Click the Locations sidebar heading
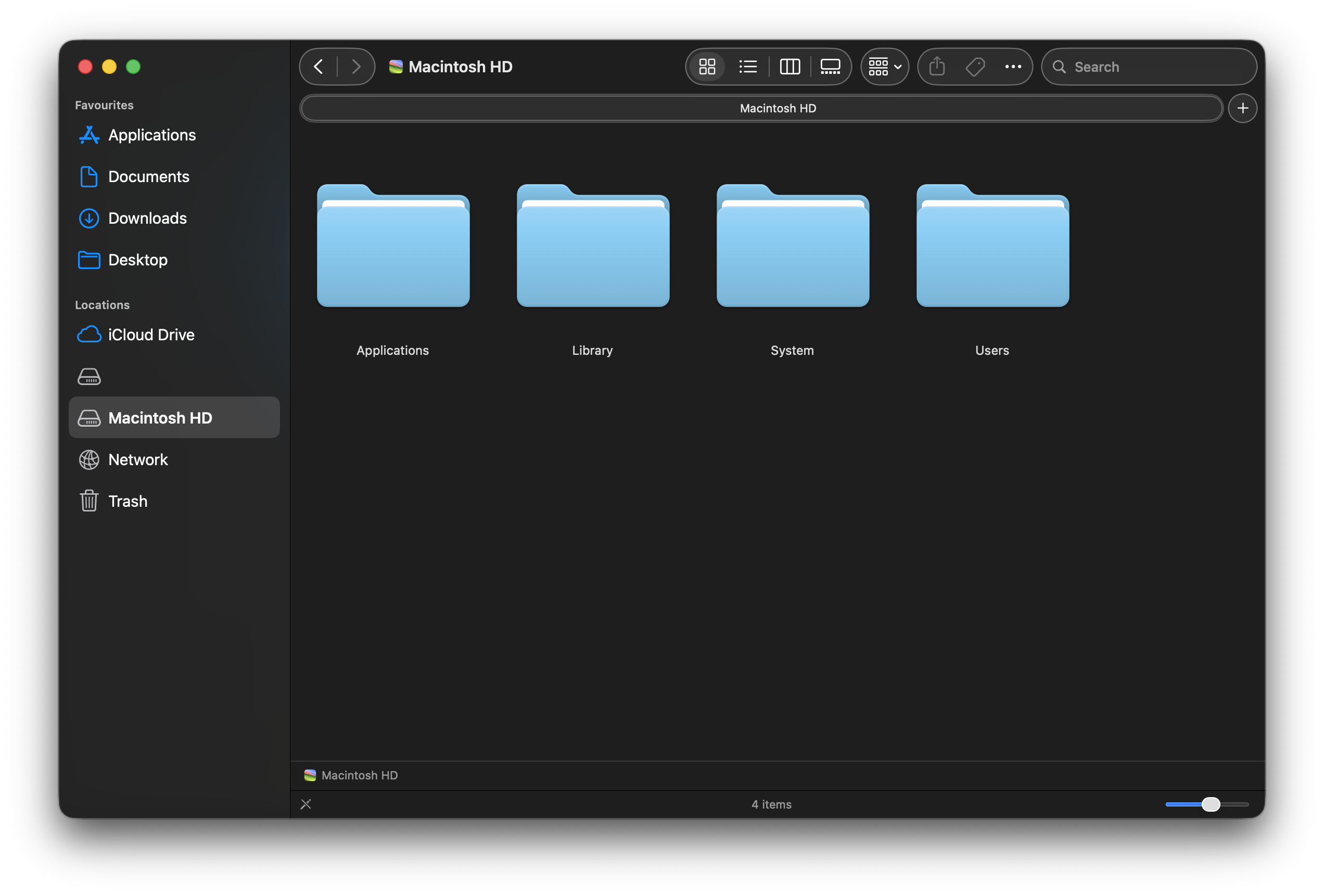Screen dimensions: 1324x896 (103, 305)
